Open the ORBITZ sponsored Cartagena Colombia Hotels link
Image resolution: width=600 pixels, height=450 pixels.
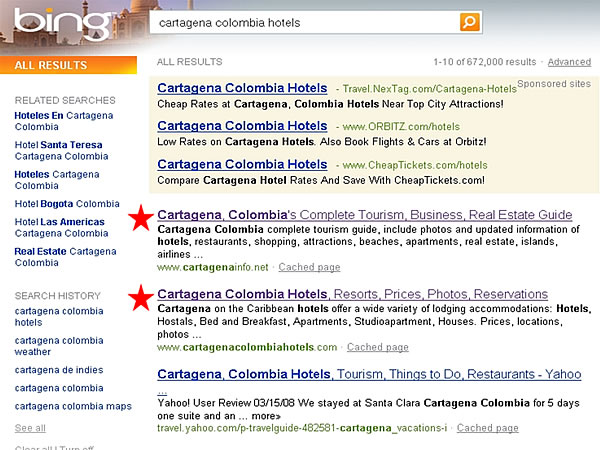(x=242, y=126)
